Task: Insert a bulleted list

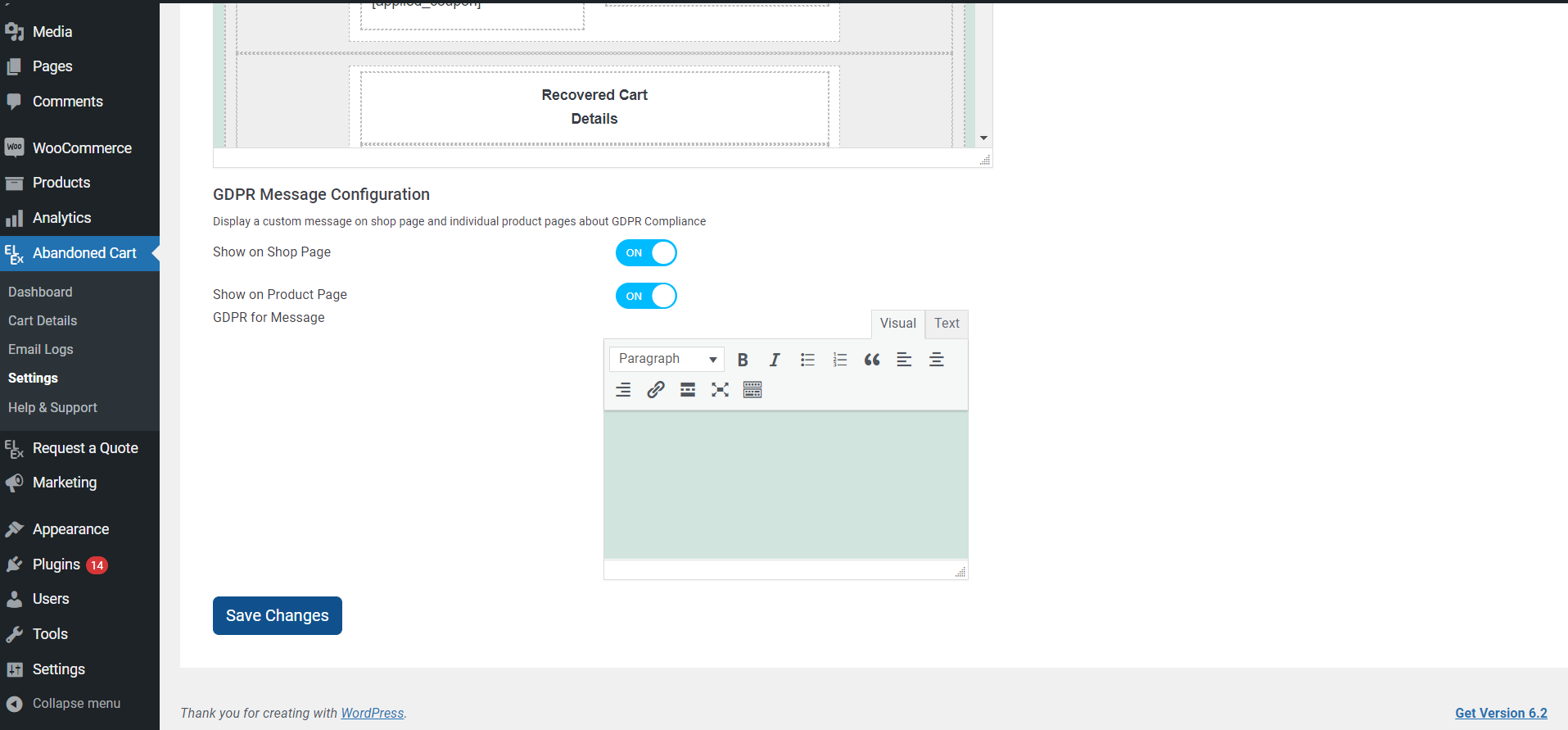Action: pyautogui.click(x=807, y=360)
